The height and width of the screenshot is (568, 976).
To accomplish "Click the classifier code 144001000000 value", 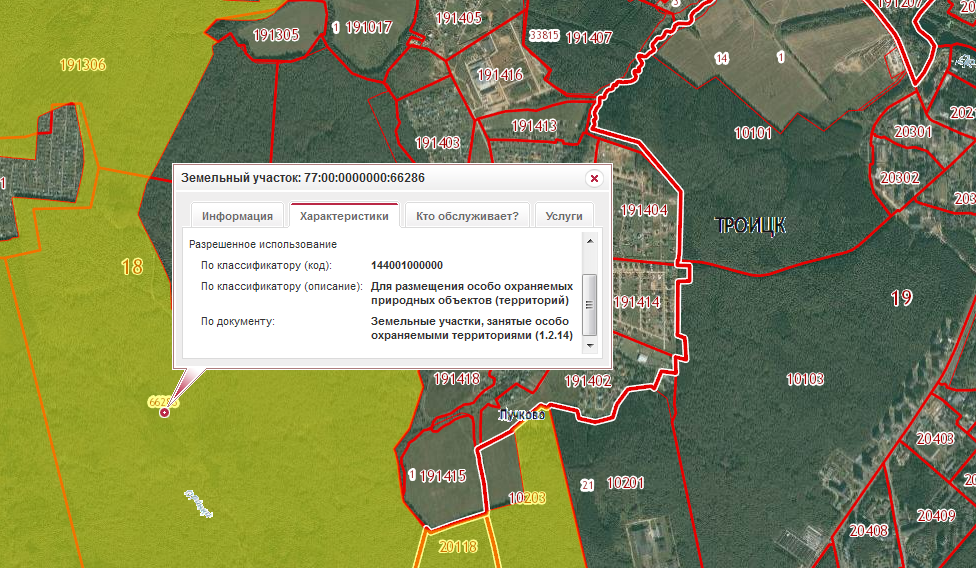I will (407, 265).
